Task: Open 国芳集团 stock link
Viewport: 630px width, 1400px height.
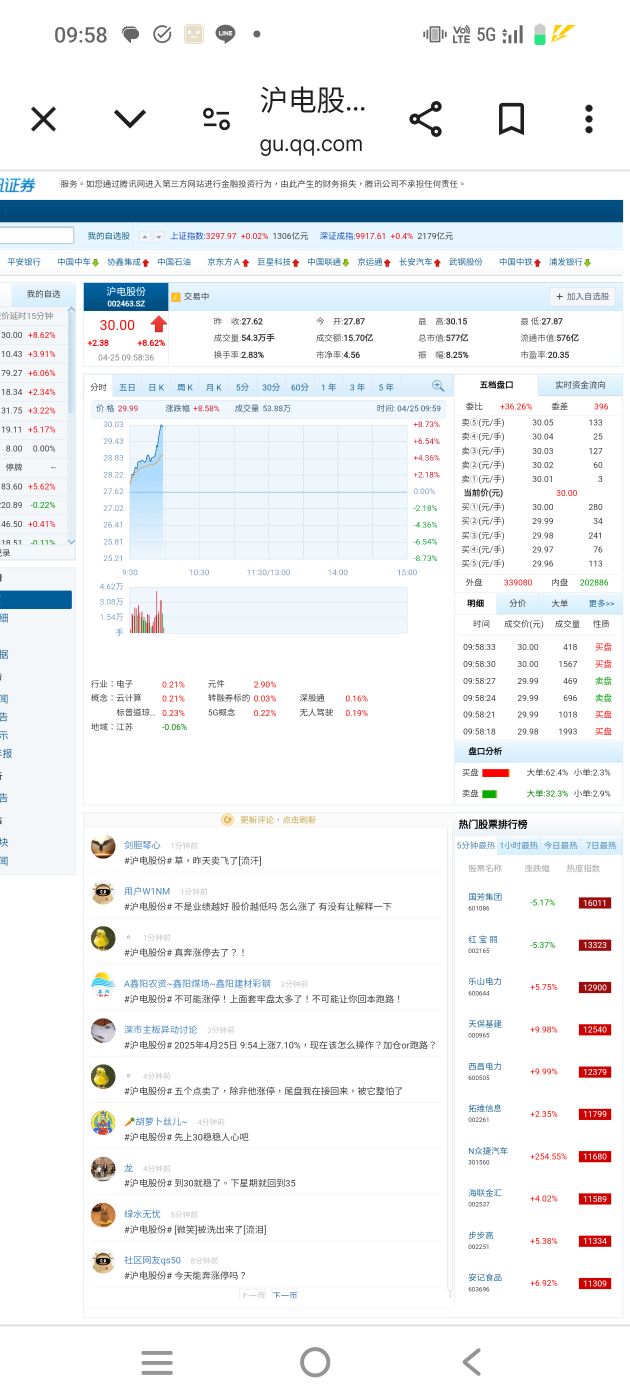Action: click(x=485, y=897)
